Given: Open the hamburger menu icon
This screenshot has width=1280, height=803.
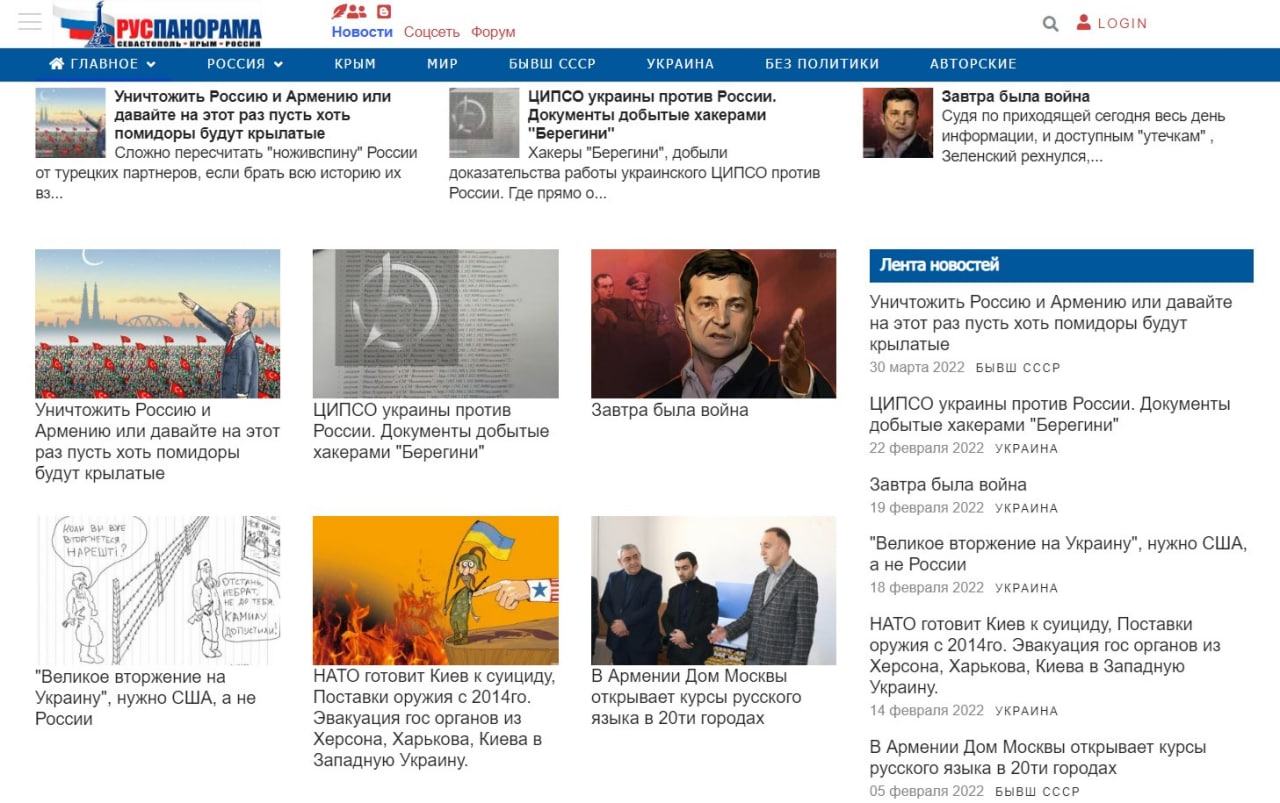Looking at the screenshot, I should click(30, 22).
